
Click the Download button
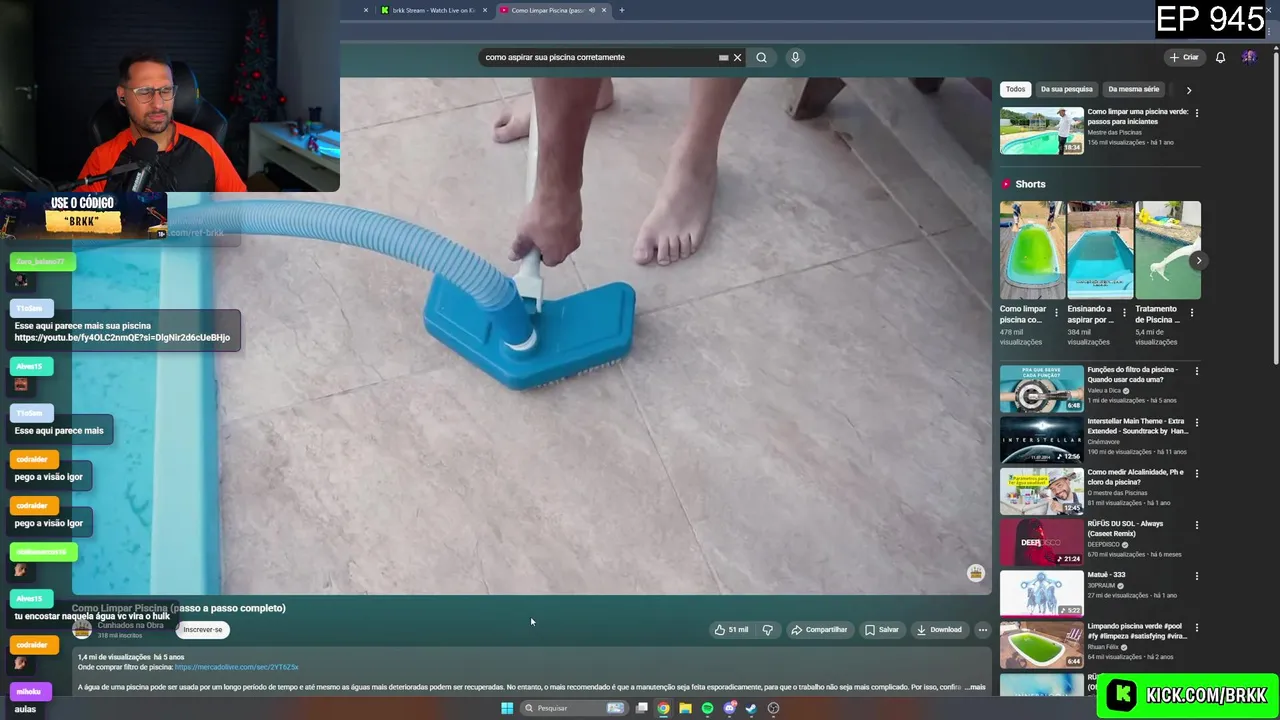click(x=939, y=630)
